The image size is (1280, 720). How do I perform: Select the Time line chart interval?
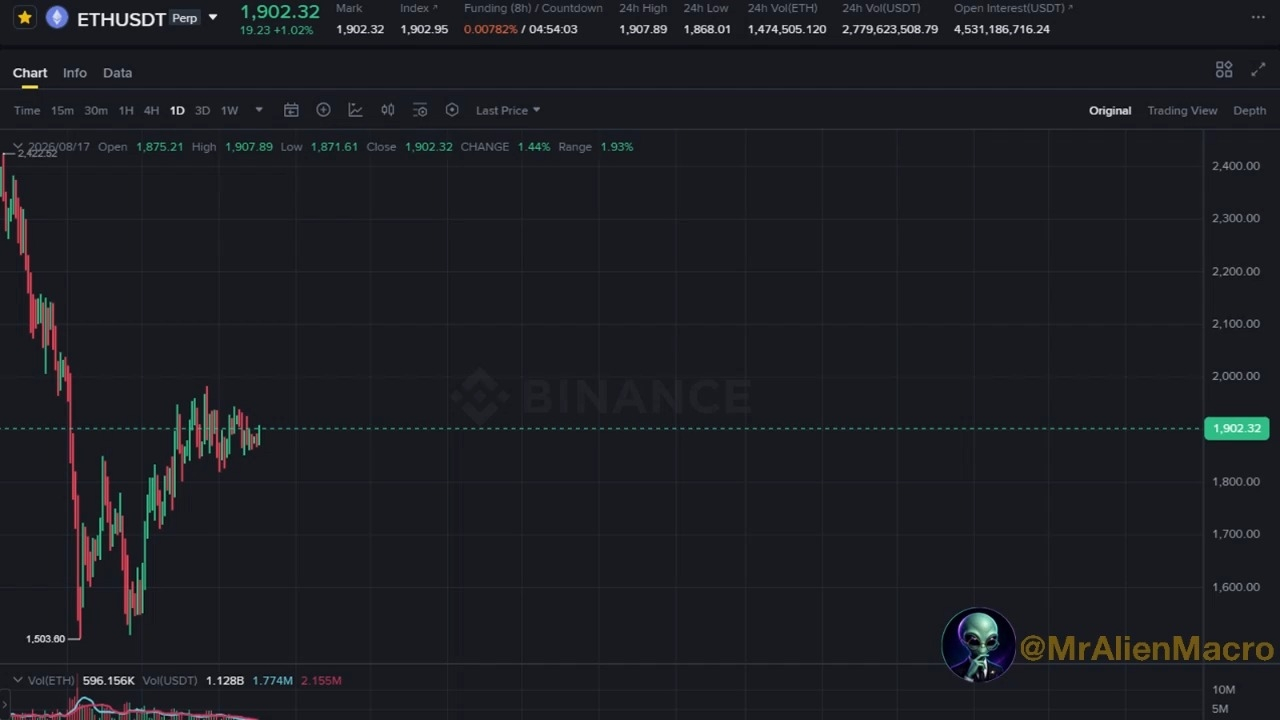point(27,110)
